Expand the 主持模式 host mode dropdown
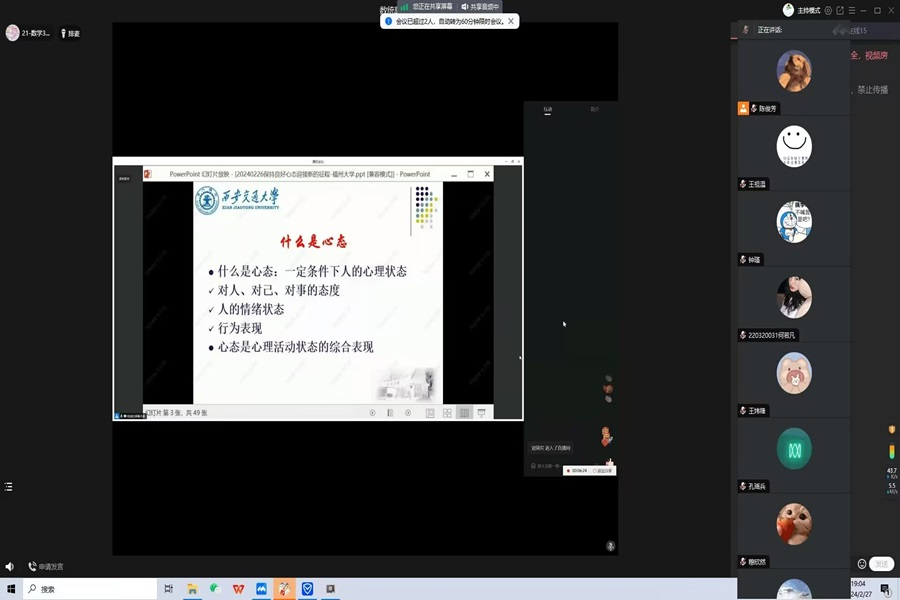The image size is (900, 600). [x=802, y=10]
